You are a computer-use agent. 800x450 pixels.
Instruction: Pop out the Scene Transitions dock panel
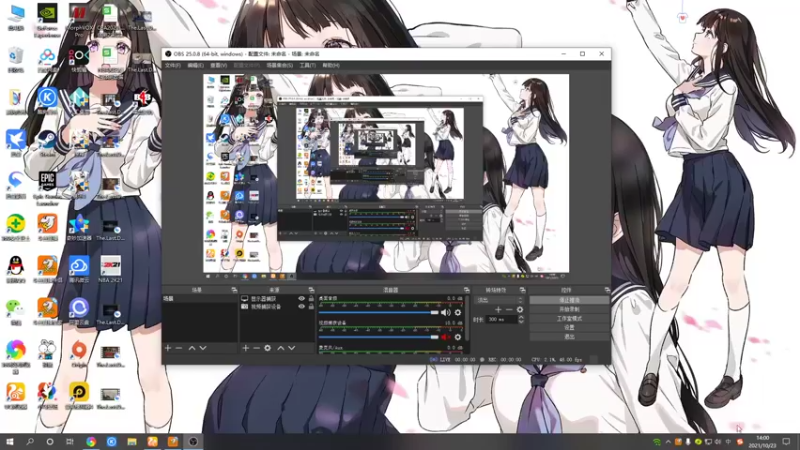pos(522,290)
